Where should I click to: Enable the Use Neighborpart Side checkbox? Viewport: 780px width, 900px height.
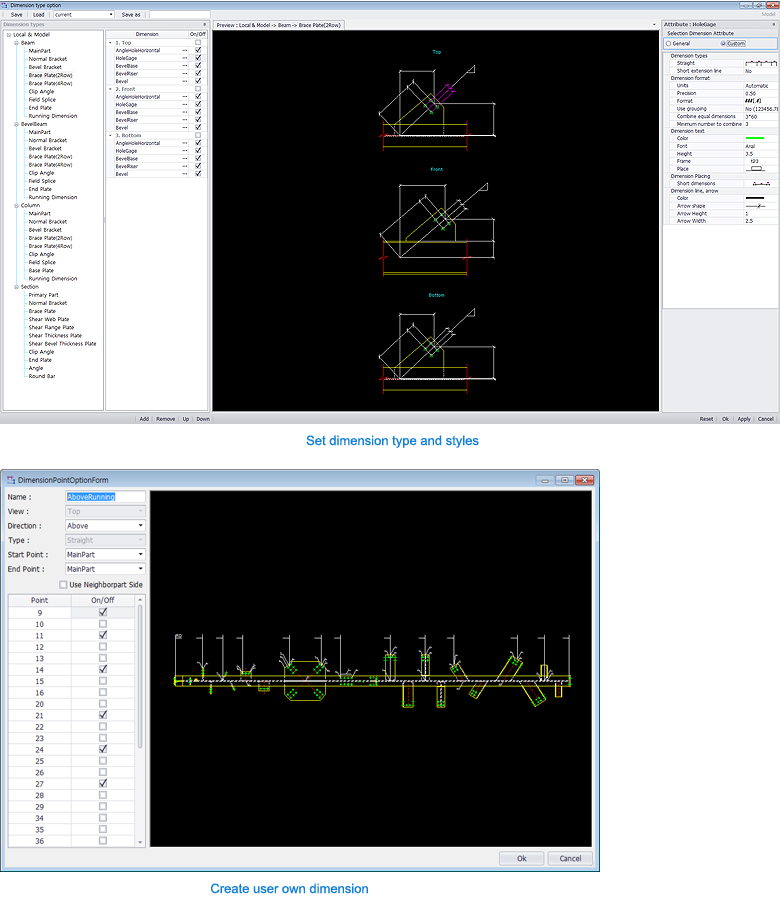[x=64, y=584]
